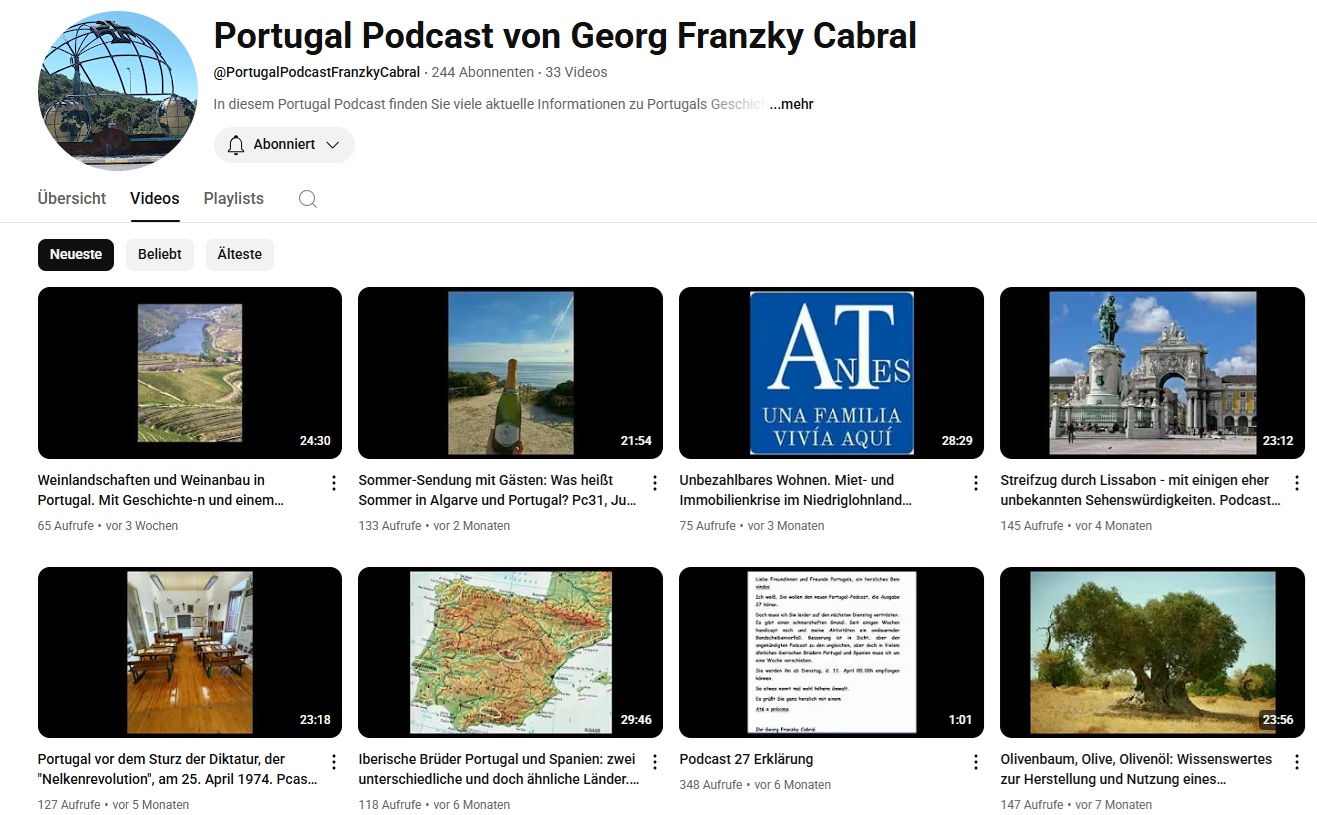The image size is (1317, 815).
Task: Switch to the Übersicht tab
Action: click(x=72, y=198)
